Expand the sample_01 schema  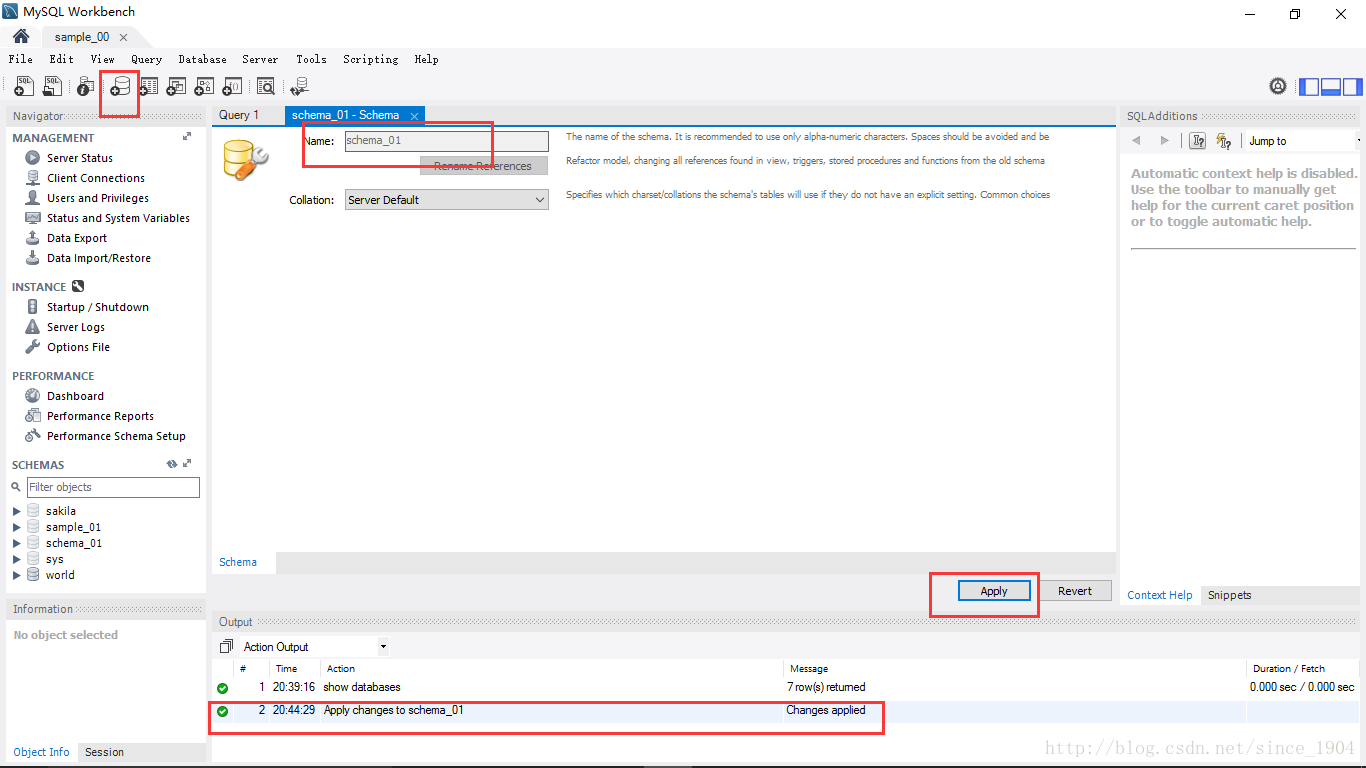point(17,527)
